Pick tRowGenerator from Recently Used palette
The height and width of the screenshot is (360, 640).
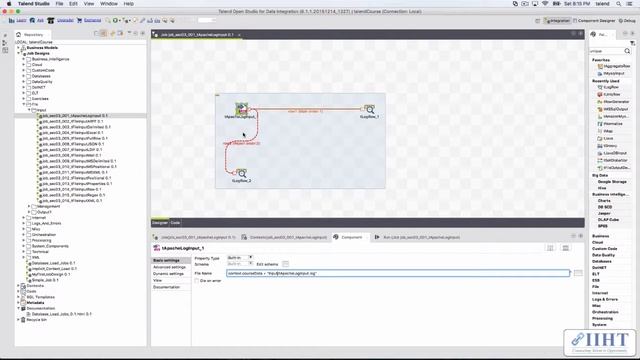(613, 102)
